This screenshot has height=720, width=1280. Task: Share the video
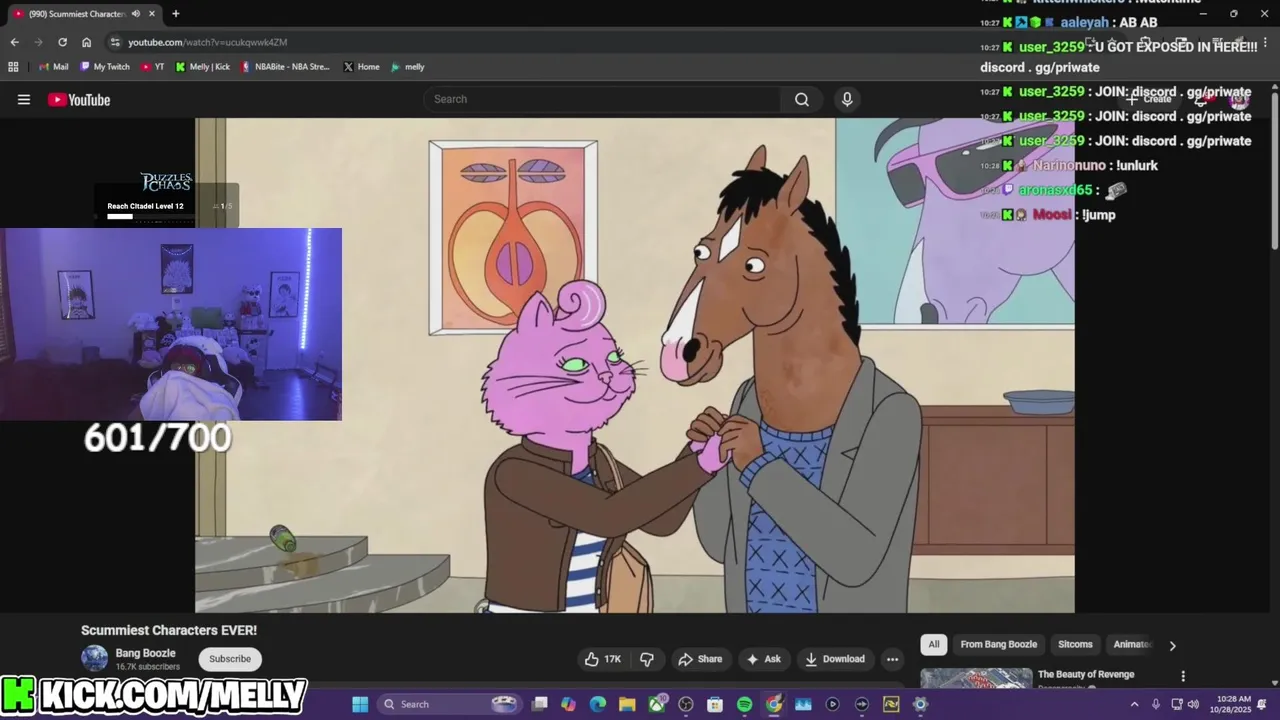700,659
